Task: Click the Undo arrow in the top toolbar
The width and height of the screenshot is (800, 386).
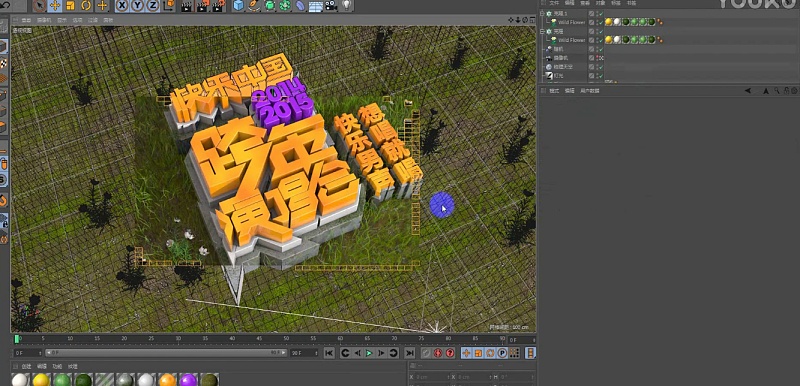Action: [x=6, y=5]
